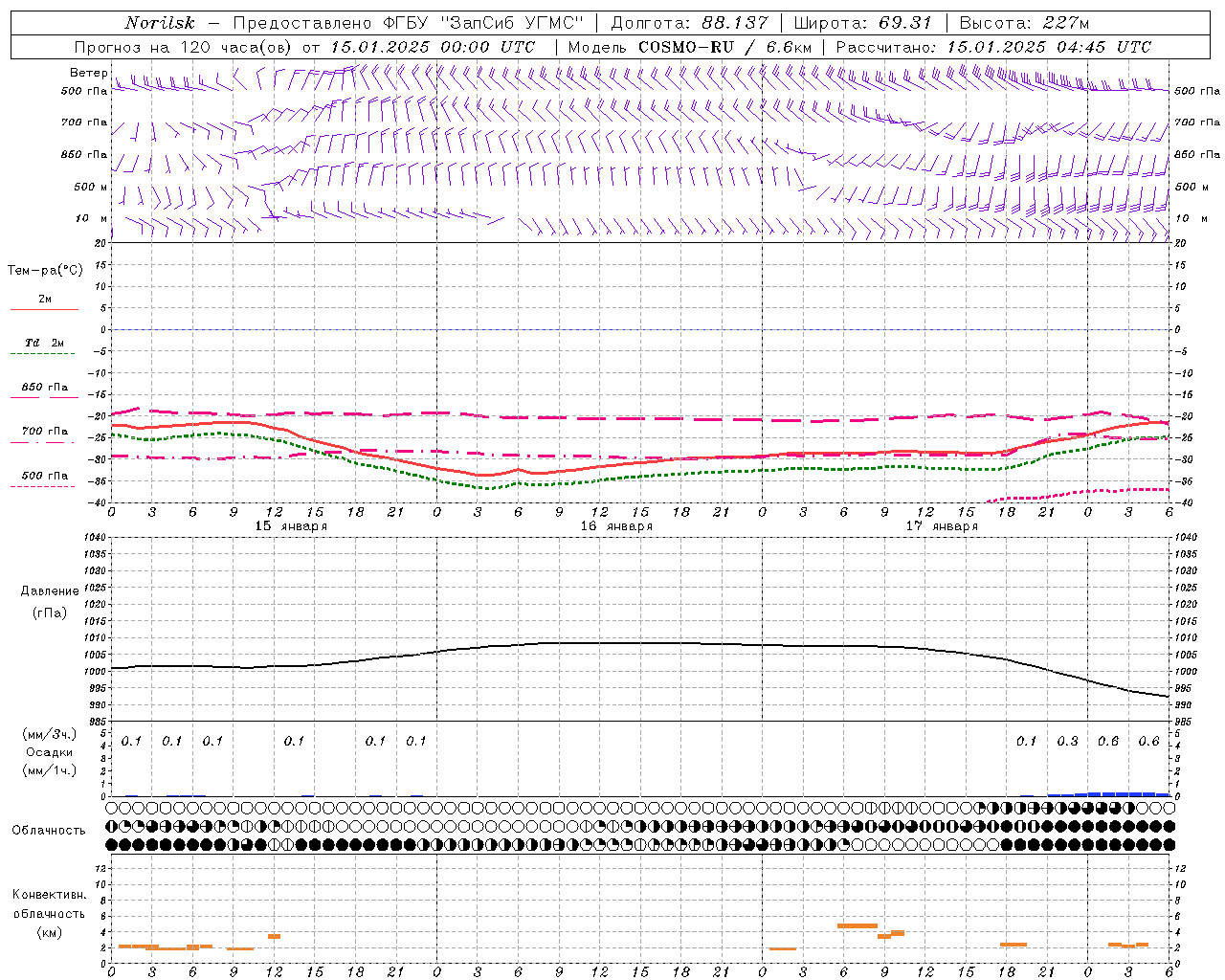
Task: Click the 'Давление' pressure panel label
Action: click(50, 591)
